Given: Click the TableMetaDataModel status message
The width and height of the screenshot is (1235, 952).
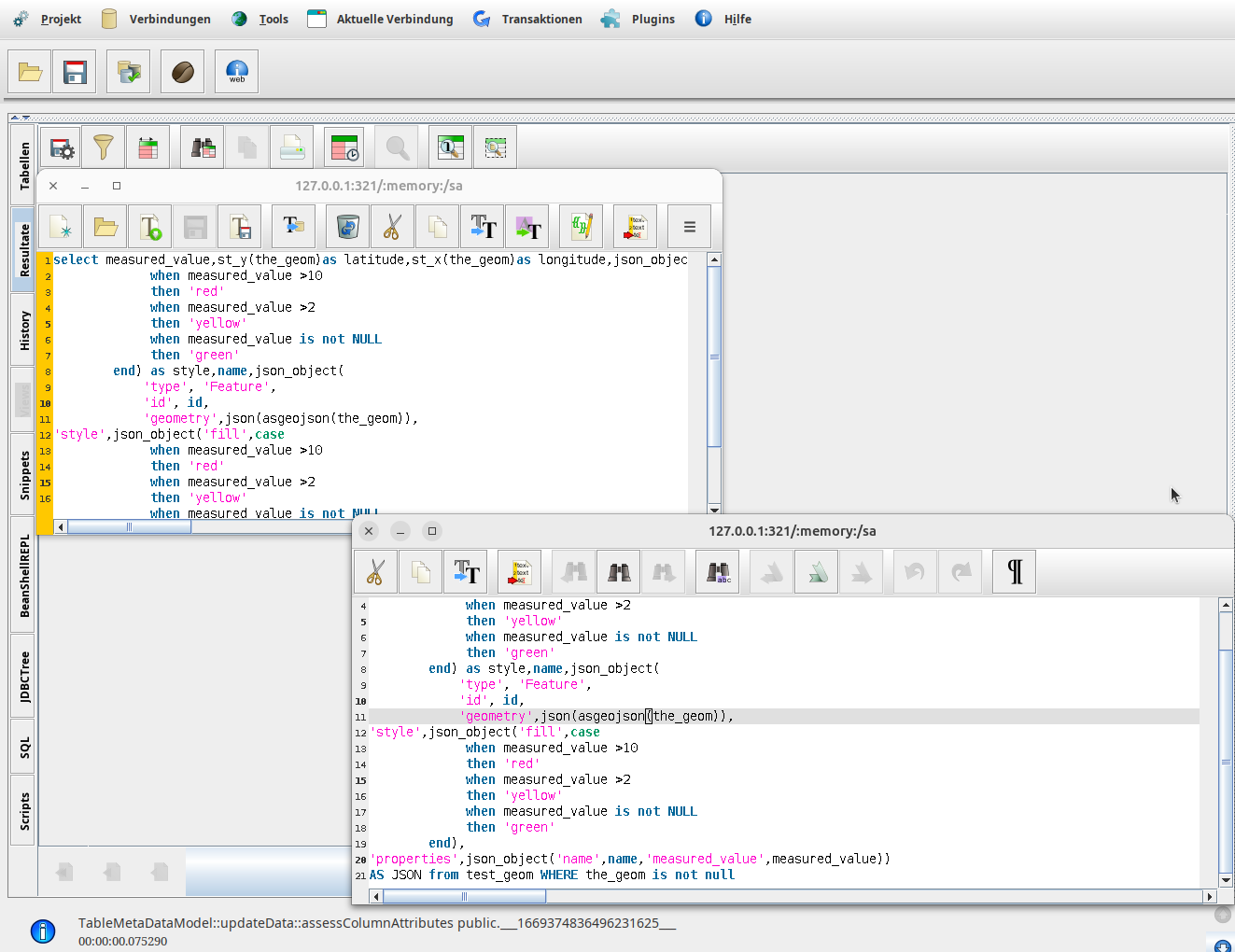Looking at the screenshot, I should 377,923.
